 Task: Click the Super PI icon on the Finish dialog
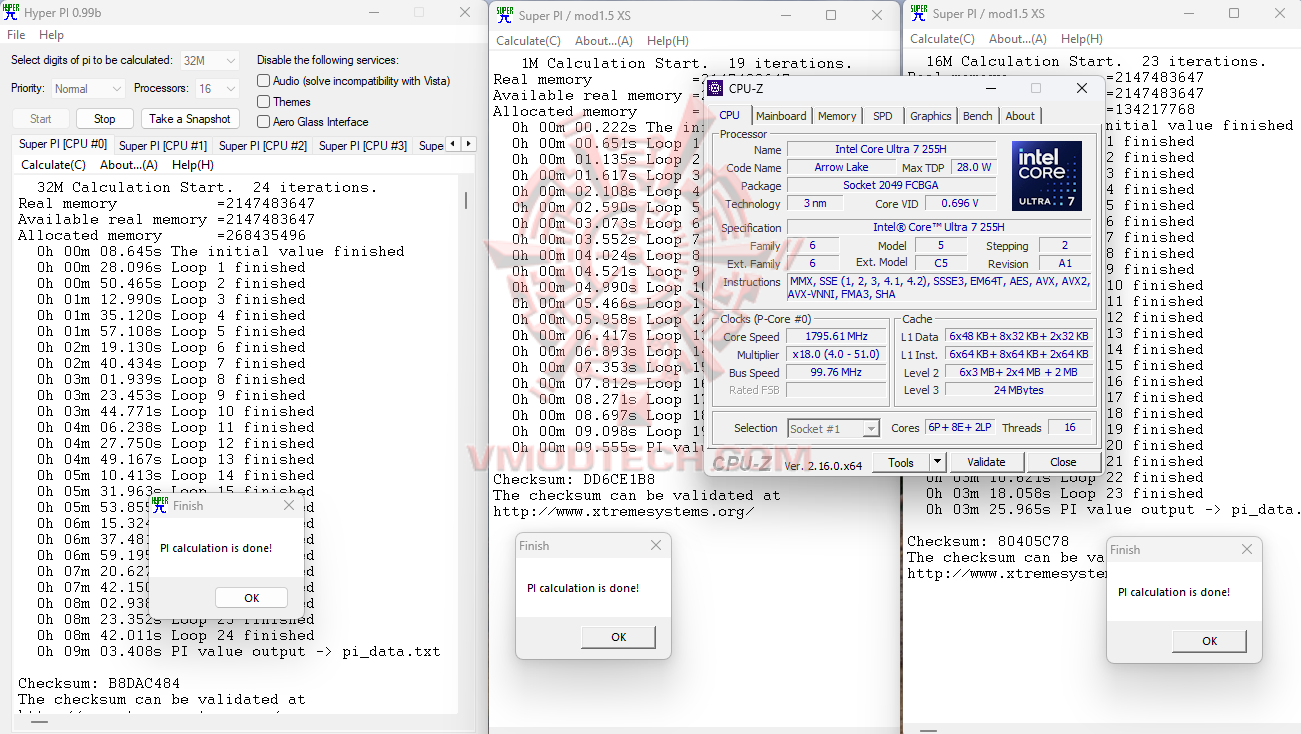pyautogui.click(x=158, y=505)
